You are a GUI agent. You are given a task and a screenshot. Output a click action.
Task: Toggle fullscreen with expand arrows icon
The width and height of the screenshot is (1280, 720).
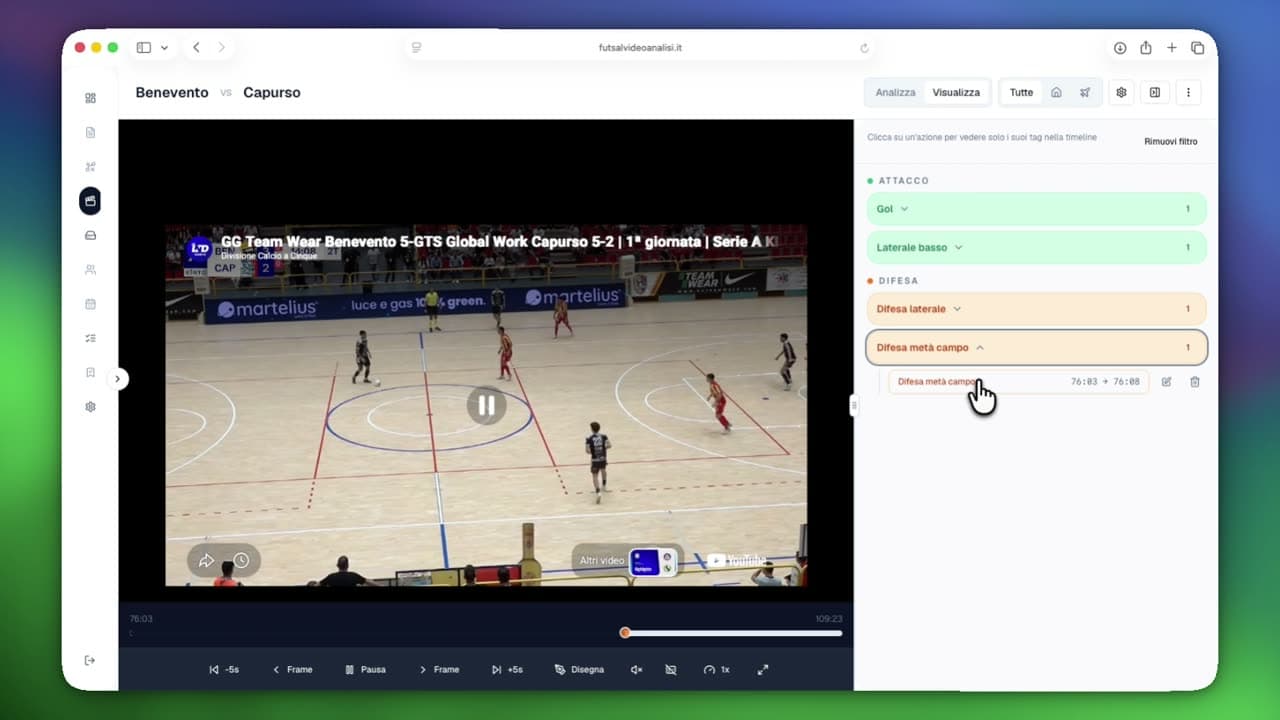tap(763, 670)
